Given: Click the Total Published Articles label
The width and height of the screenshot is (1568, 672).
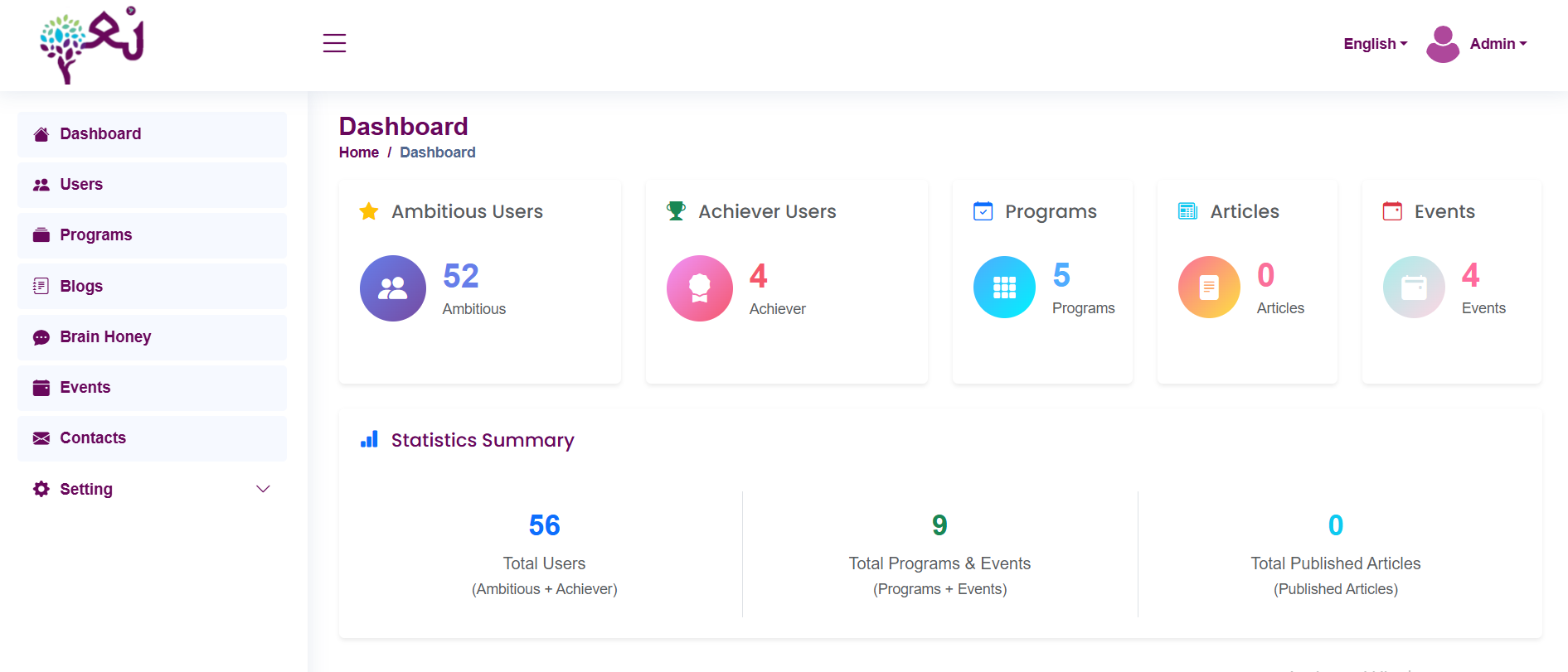Looking at the screenshot, I should point(1336,563).
